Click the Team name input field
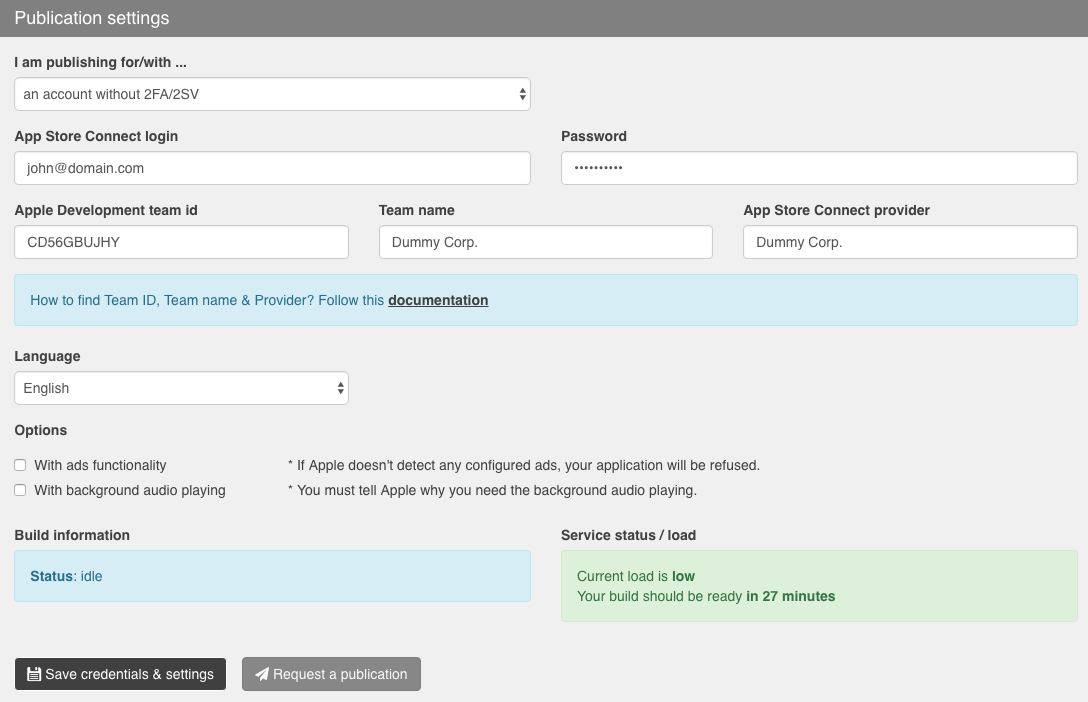1088x702 pixels. (545, 242)
